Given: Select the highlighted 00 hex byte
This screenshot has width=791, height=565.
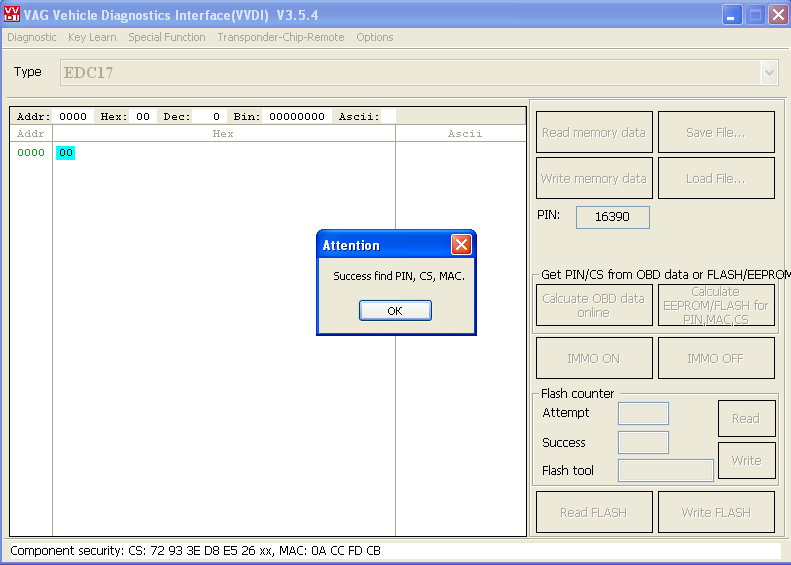Looking at the screenshot, I should pyautogui.click(x=66, y=152).
